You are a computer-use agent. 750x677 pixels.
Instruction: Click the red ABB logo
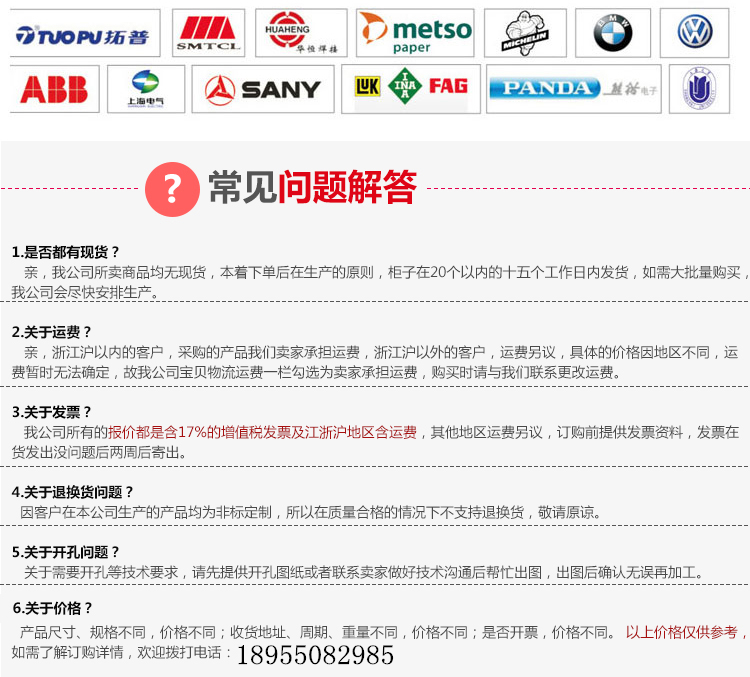pos(55,89)
